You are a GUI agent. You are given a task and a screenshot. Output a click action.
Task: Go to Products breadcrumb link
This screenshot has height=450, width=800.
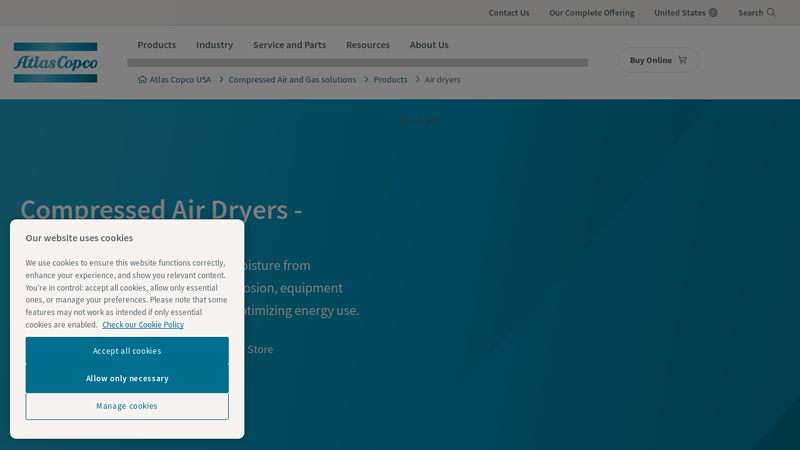click(x=390, y=80)
